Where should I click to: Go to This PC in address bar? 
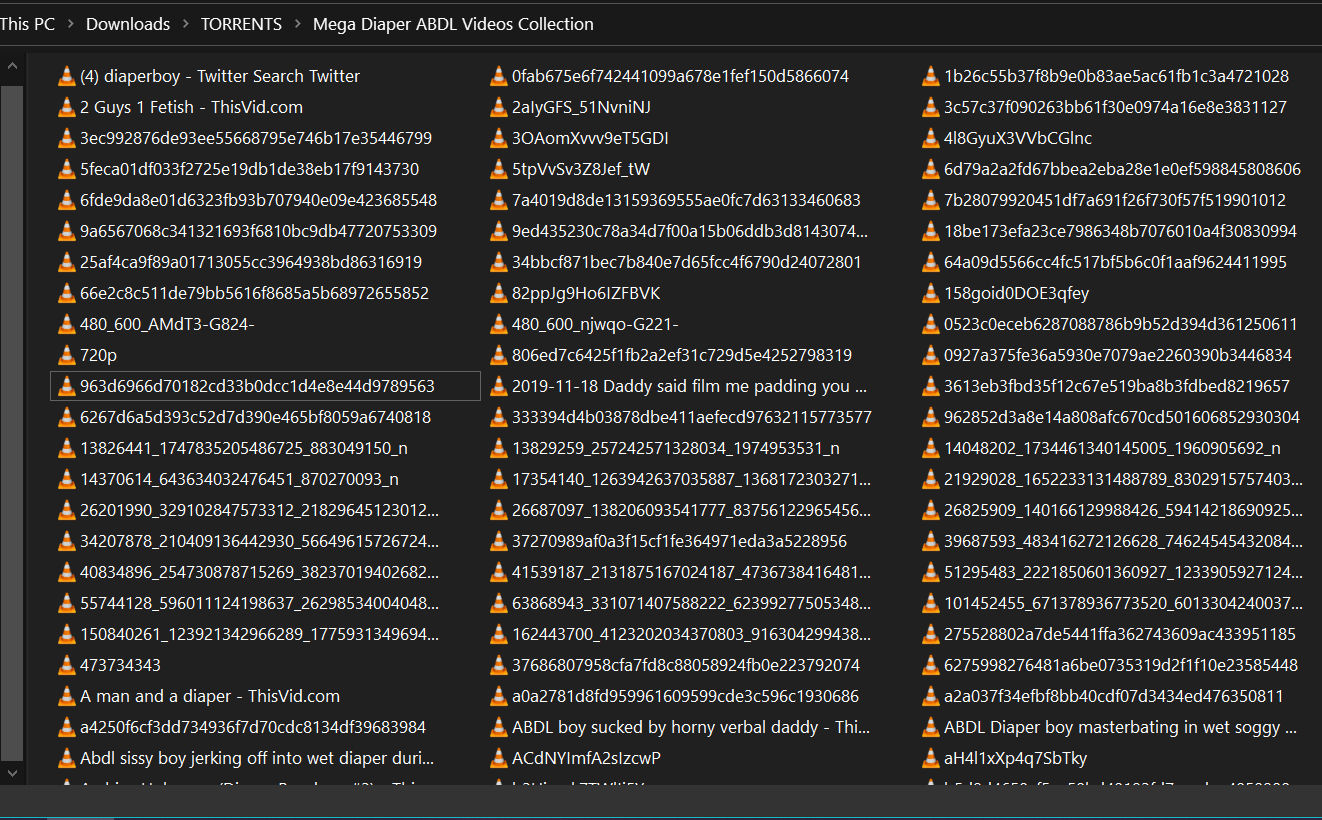(x=27, y=24)
